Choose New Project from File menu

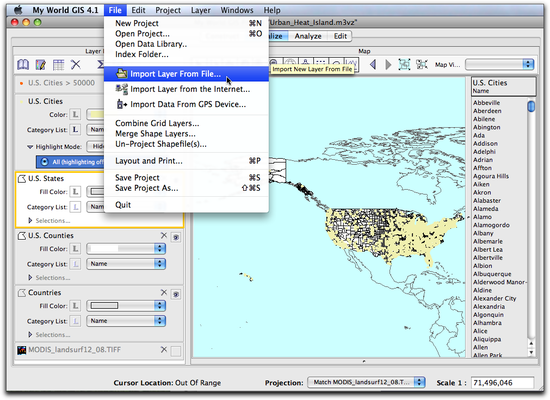point(187,23)
